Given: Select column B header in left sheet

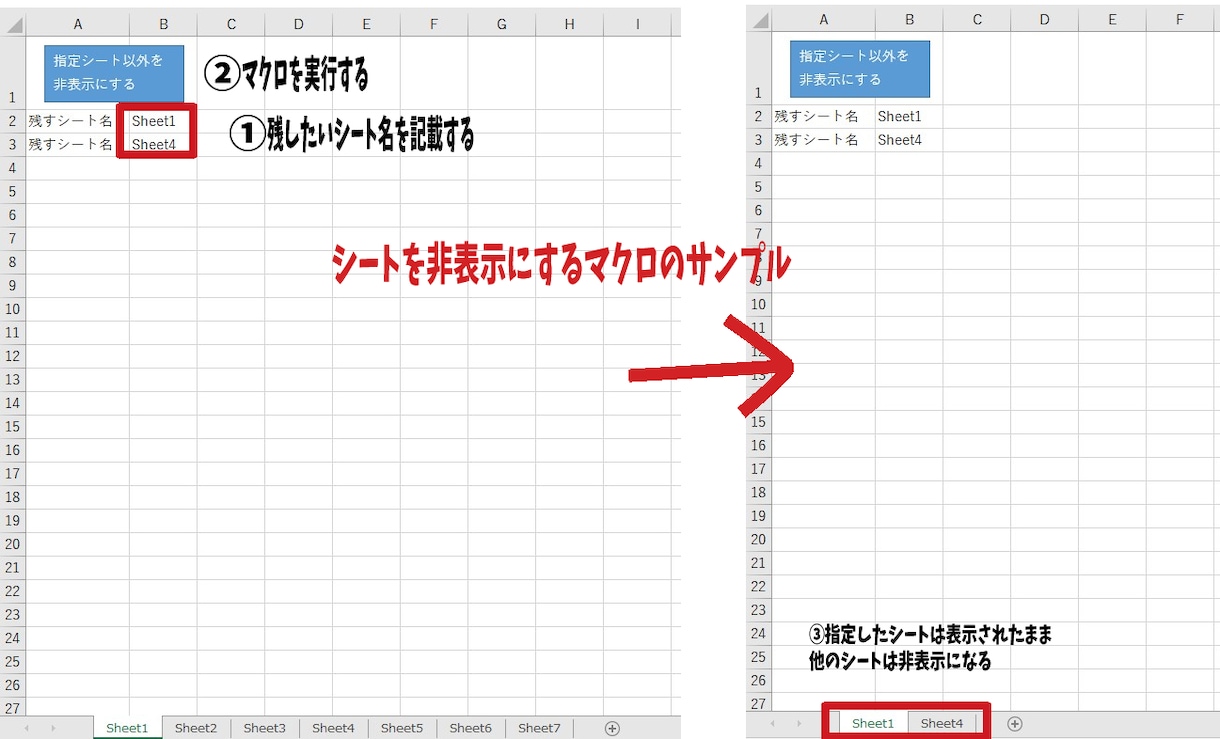Looking at the screenshot, I should pyautogui.click(x=163, y=23).
